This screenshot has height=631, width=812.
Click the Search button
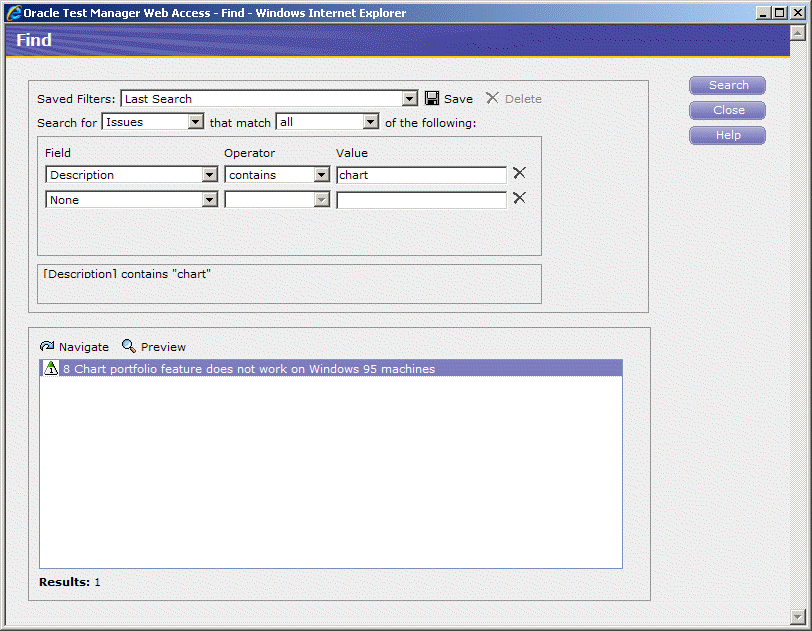click(728, 85)
